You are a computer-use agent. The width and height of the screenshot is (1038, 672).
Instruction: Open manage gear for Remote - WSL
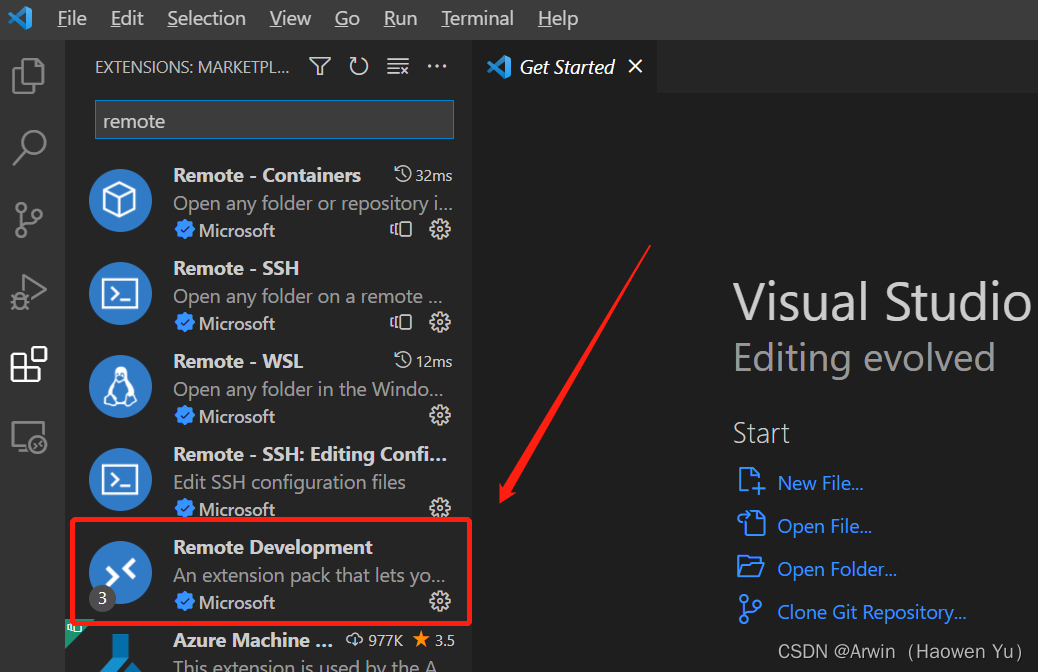tap(440, 416)
